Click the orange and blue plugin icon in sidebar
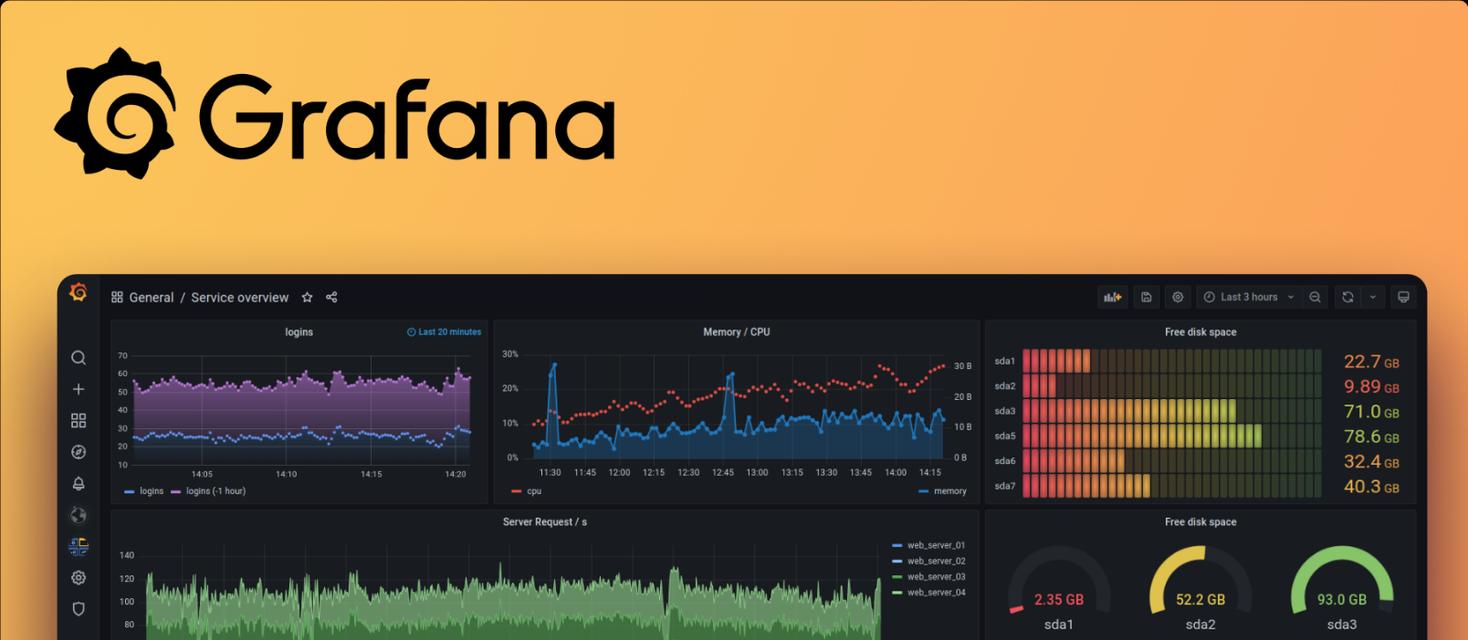 [x=78, y=547]
